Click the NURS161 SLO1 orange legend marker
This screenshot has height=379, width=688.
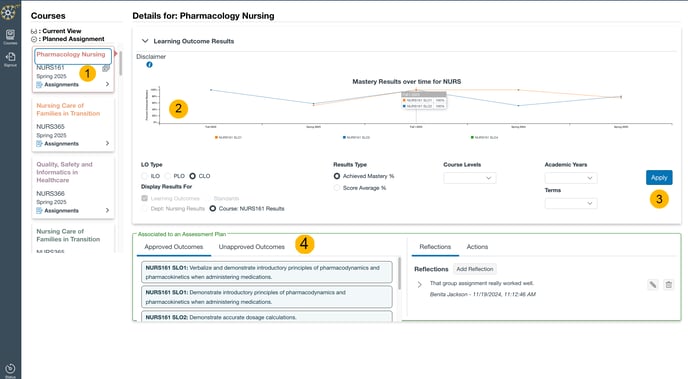(216, 137)
